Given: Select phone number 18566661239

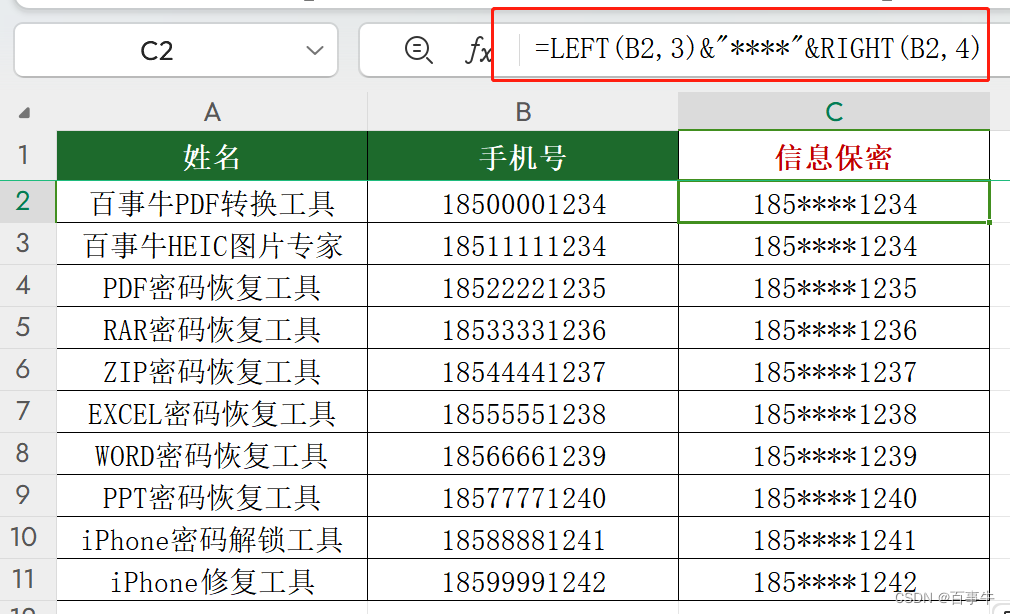Looking at the screenshot, I should click(x=522, y=454).
